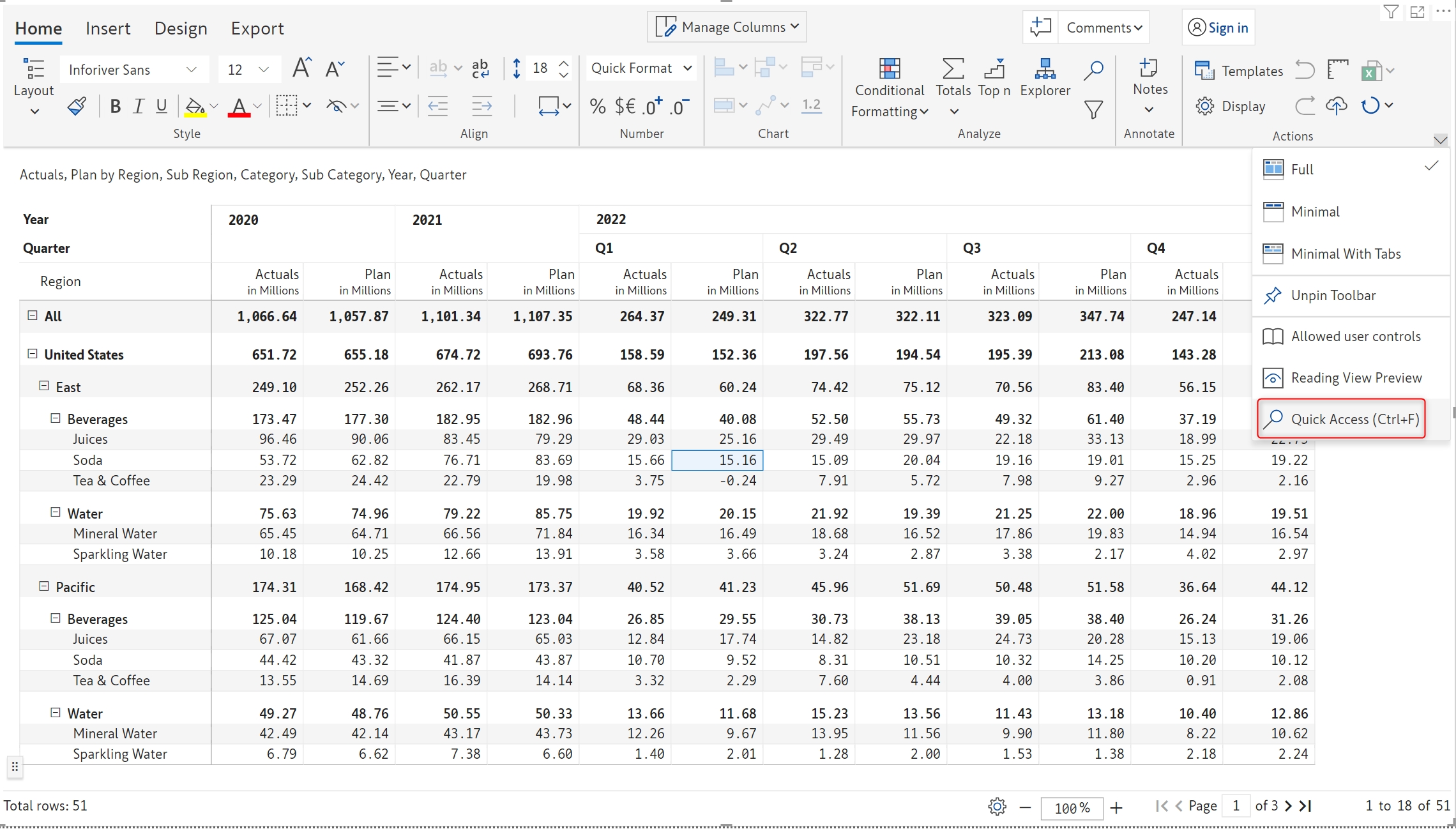
Task: Click the search magnifier in Analyze group
Action: (1093, 70)
